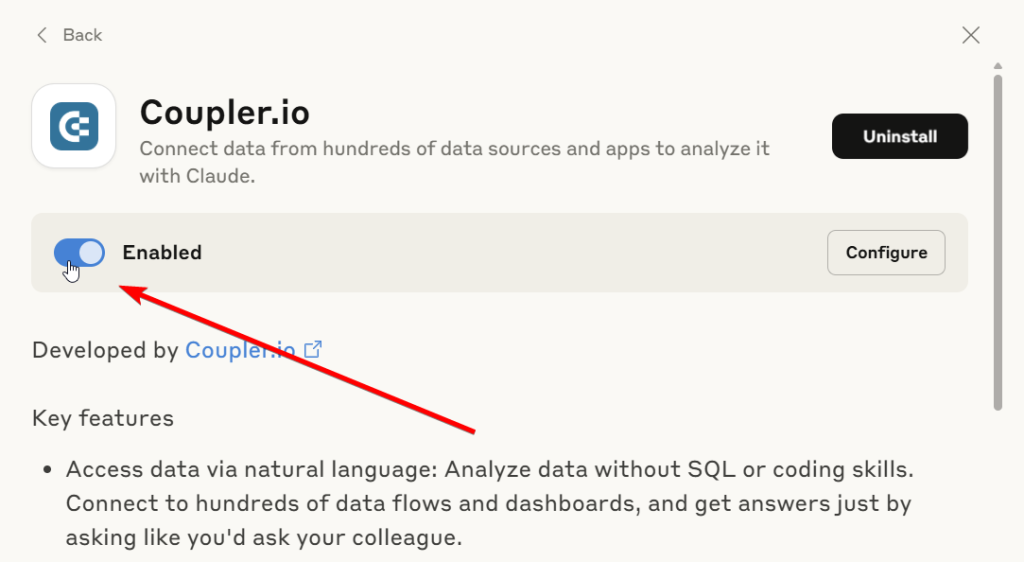Click the 'Developed by' text
The image size is (1024, 562).
point(105,351)
